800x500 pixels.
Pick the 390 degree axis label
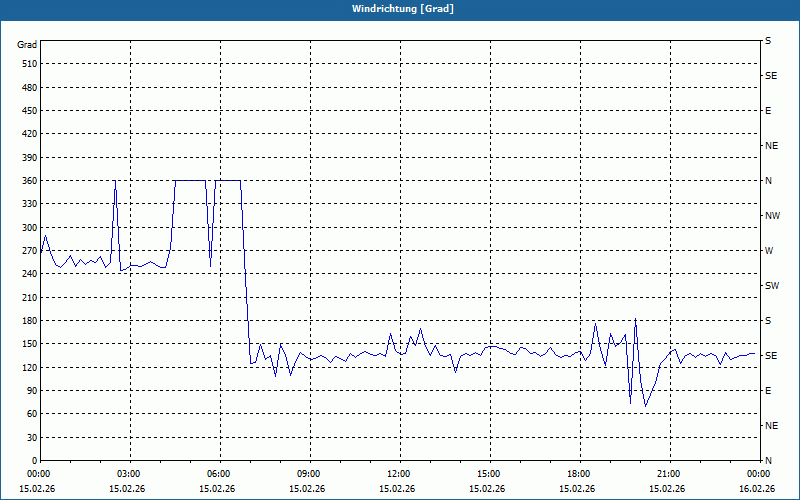29,157
